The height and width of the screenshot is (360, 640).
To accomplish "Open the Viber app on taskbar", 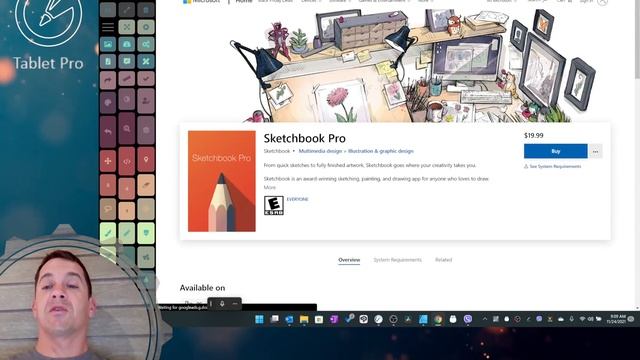I will tap(468, 319).
